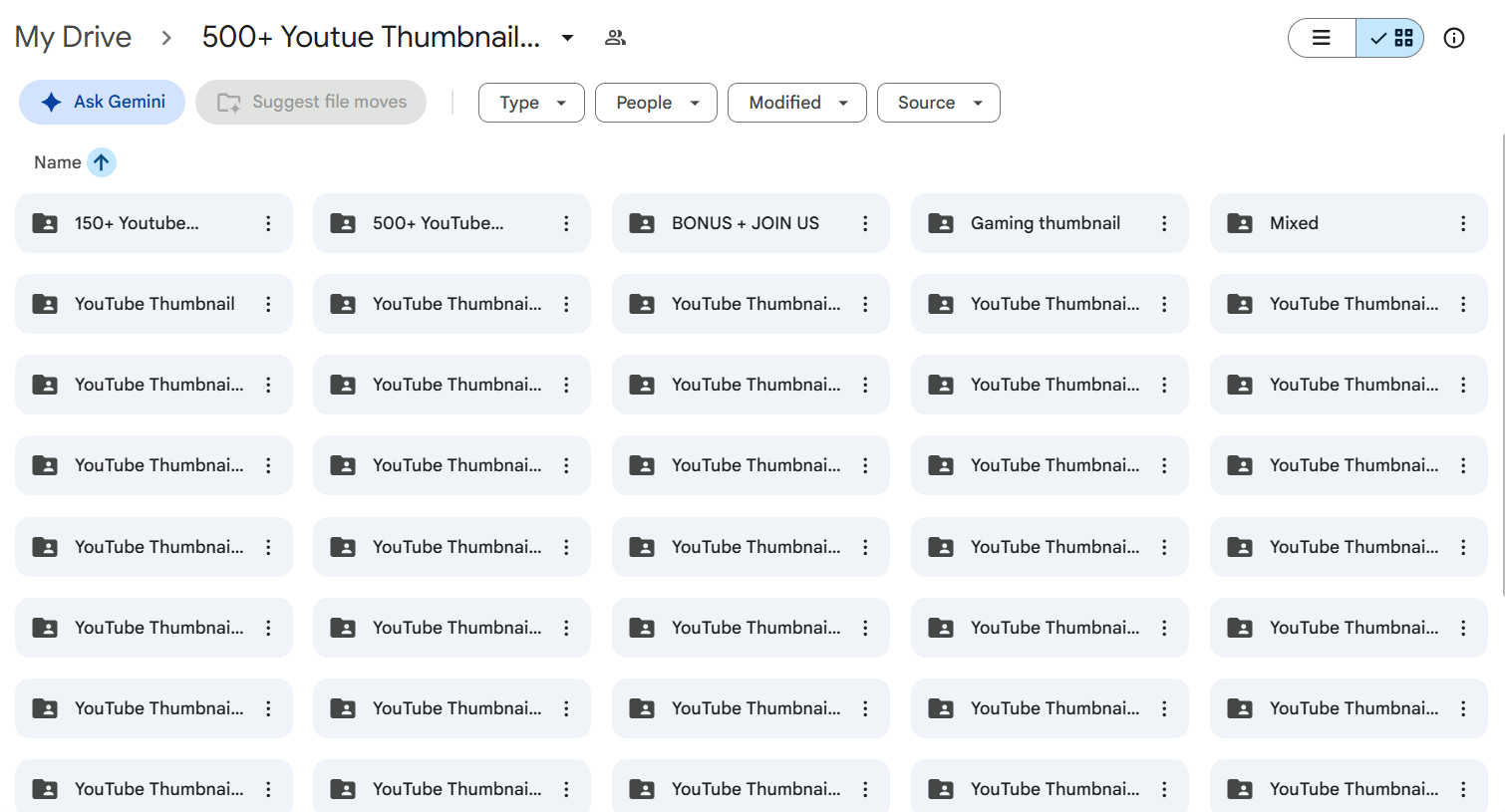Select the Gaming thumbnail folder
Viewport: 1505px width, 812px height.
point(1050,223)
